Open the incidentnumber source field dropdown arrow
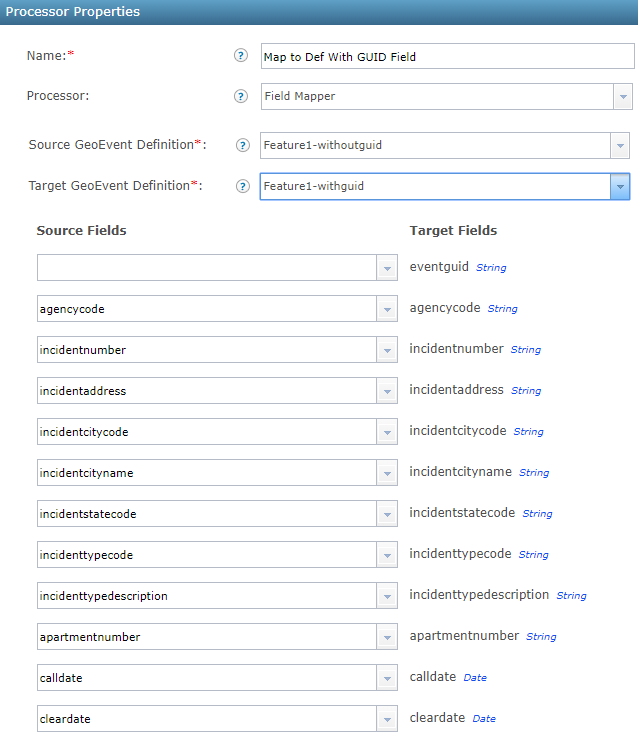Screen dimensions: 638x748 click(387, 350)
